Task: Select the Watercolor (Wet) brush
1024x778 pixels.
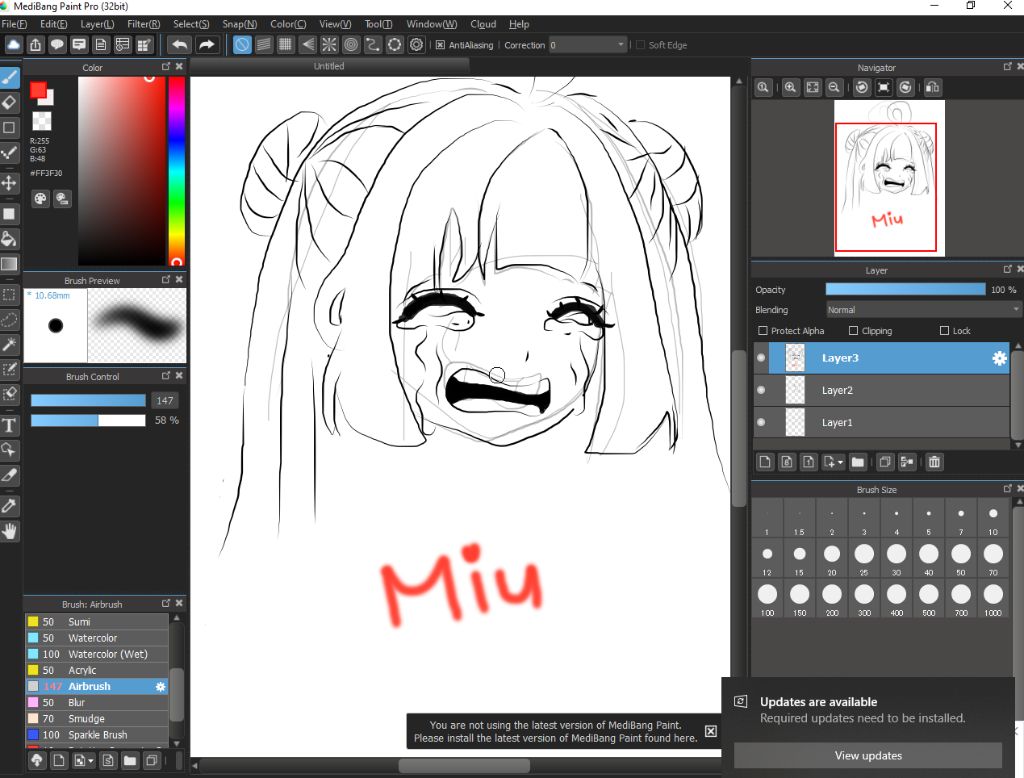Action: point(97,654)
